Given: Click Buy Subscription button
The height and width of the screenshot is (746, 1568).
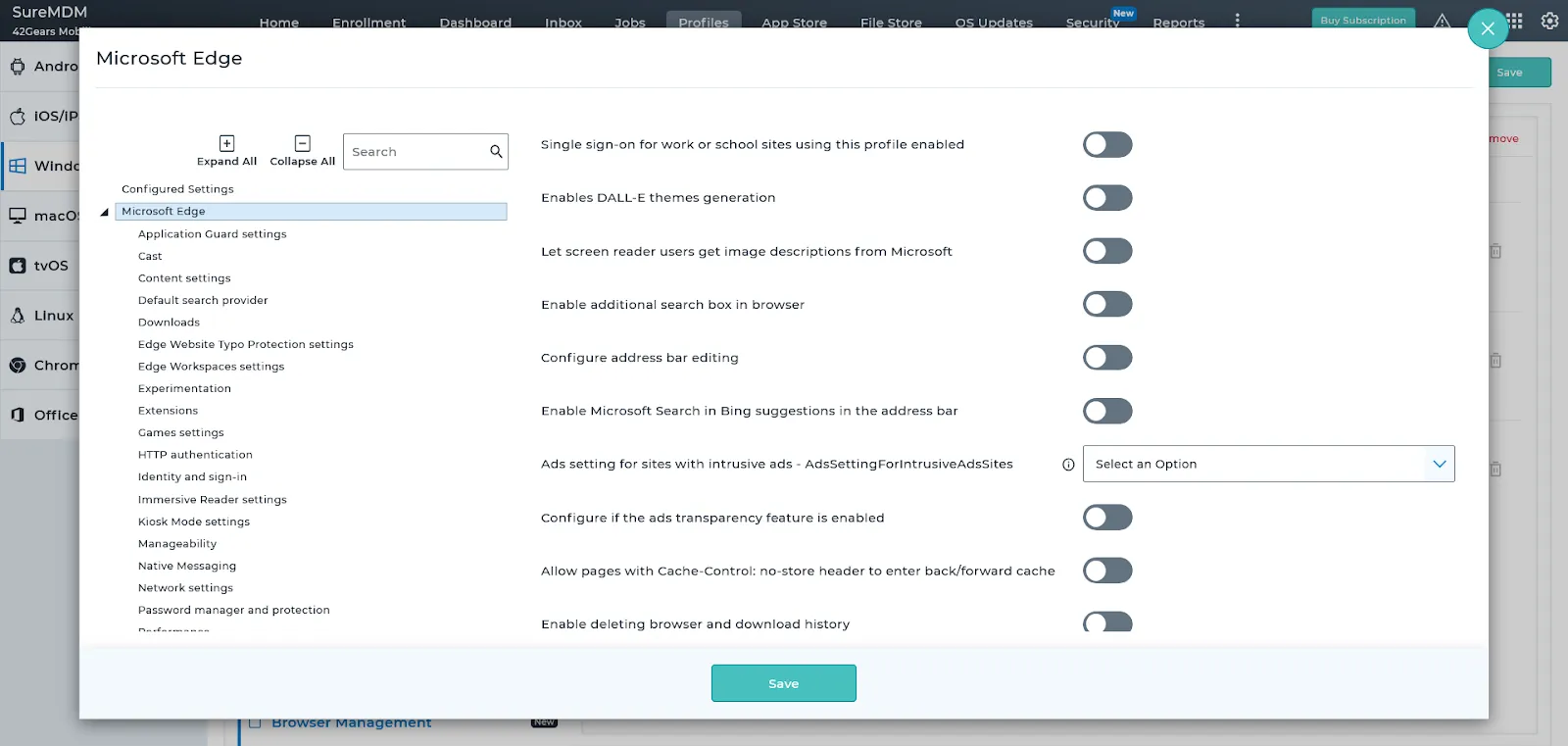Looking at the screenshot, I should pyautogui.click(x=1363, y=20).
